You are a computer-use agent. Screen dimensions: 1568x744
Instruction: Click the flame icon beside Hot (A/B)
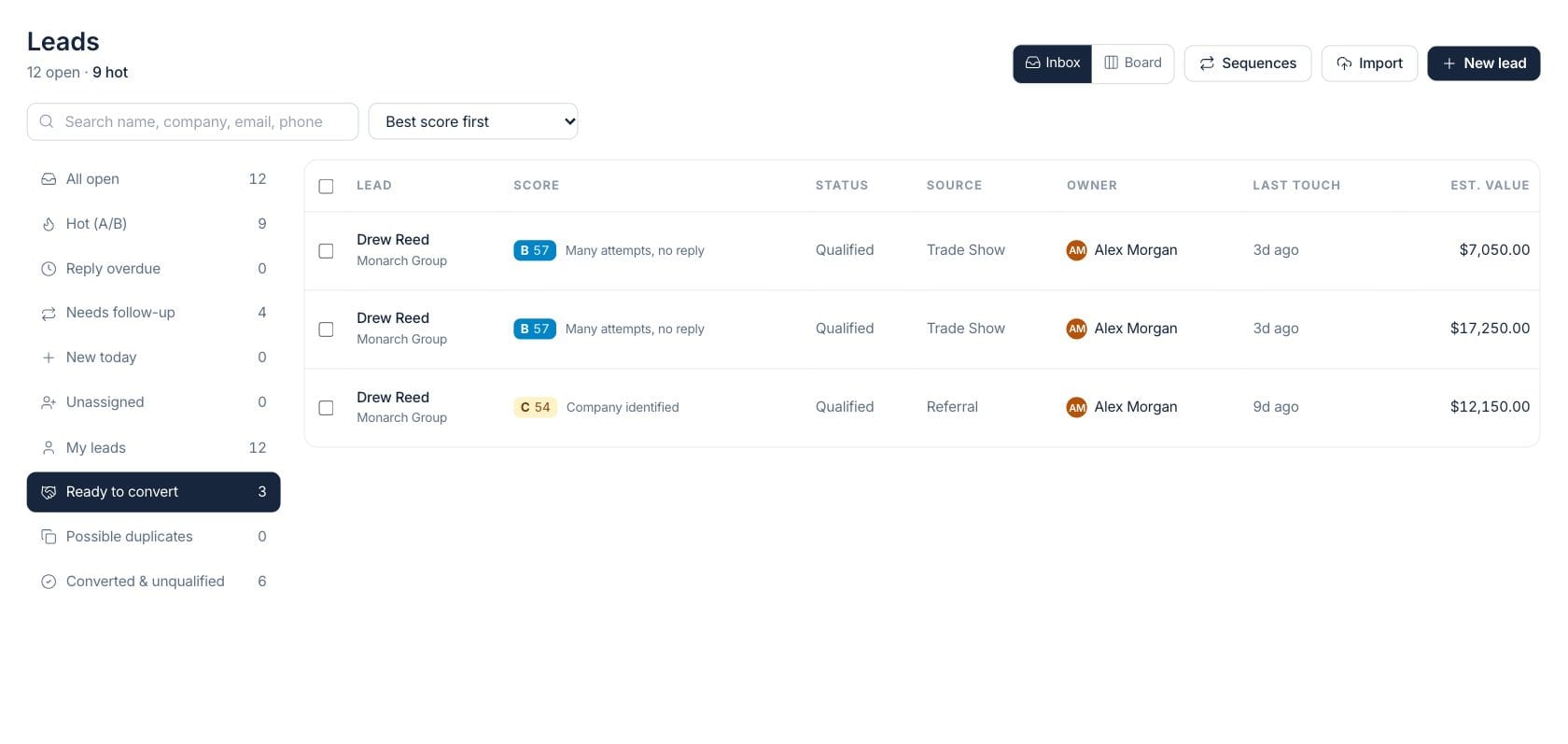pos(49,224)
